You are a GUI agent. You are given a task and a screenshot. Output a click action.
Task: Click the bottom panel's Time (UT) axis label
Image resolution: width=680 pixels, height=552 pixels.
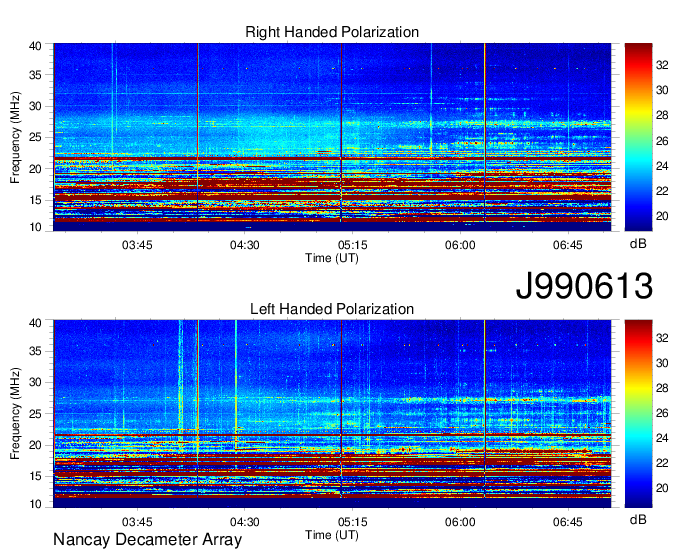point(332,535)
